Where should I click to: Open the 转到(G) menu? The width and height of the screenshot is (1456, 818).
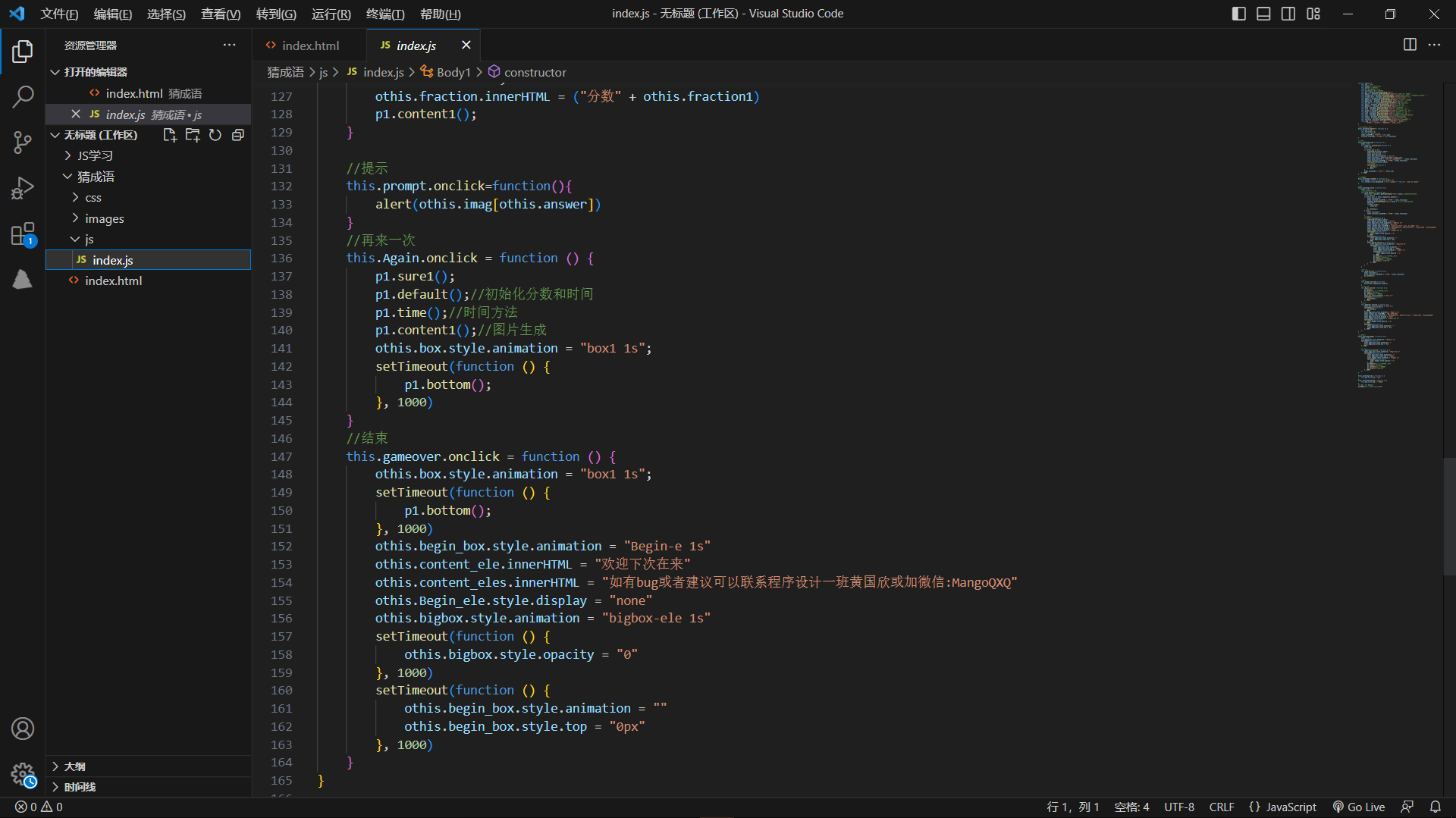[276, 14]
